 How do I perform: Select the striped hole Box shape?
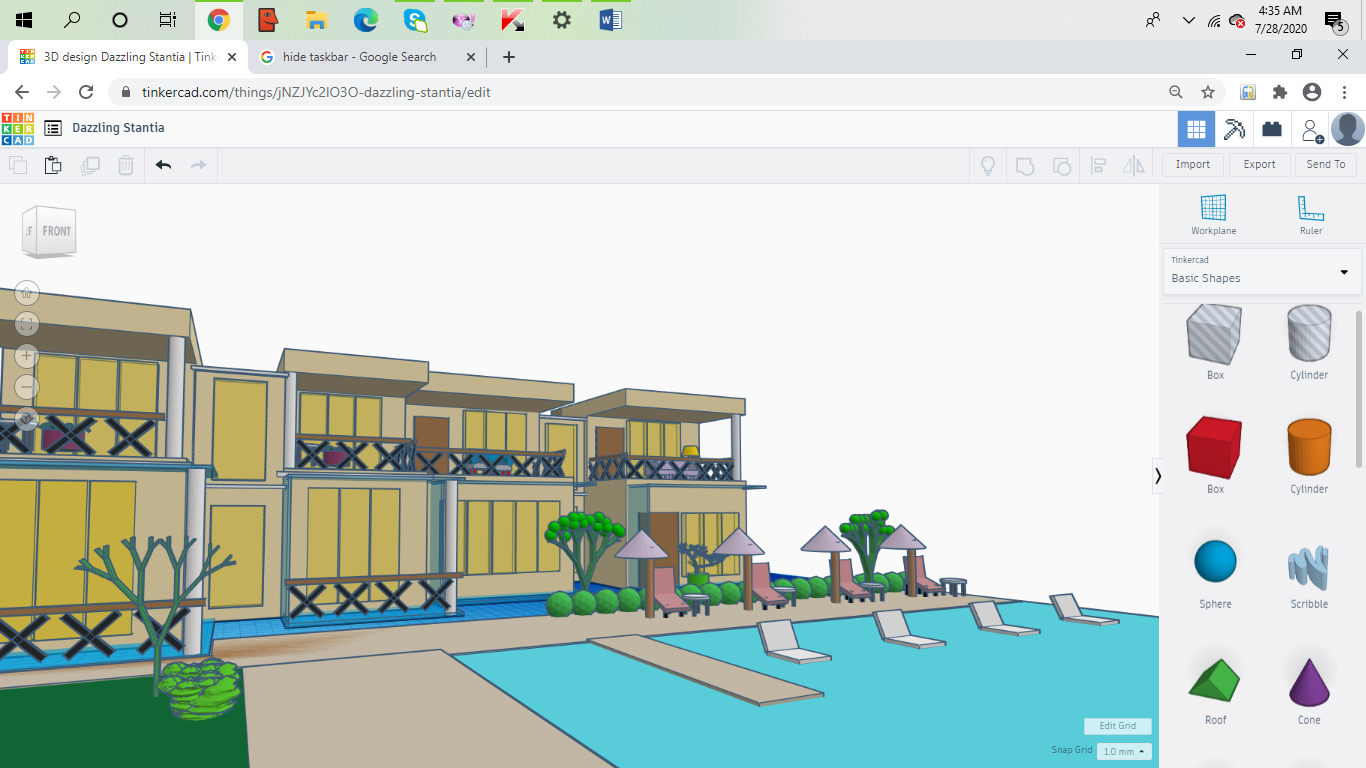1215,335
